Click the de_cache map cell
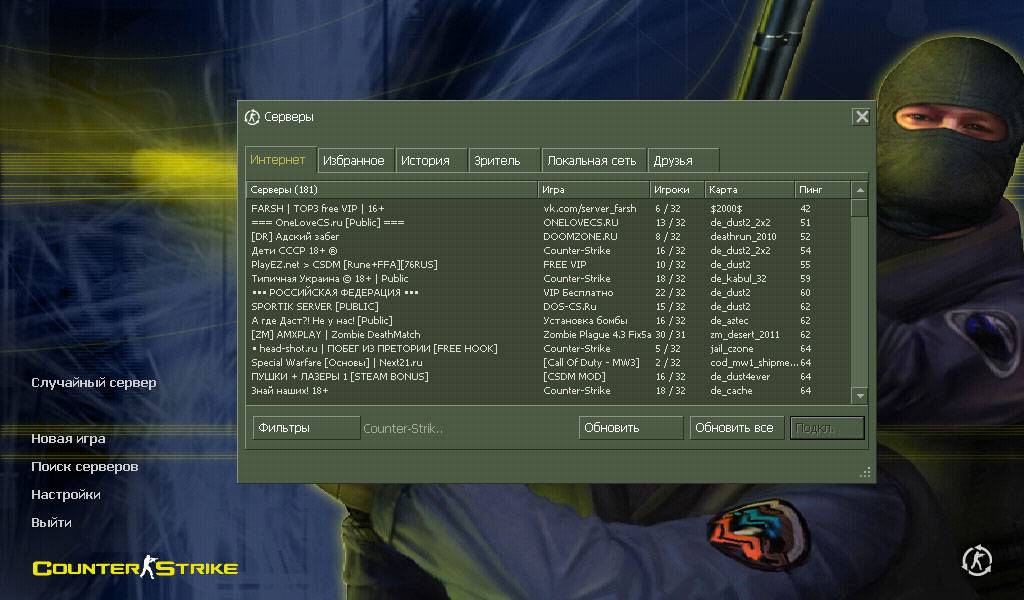The image size is (1024, 600). click(x=731, y=391)
